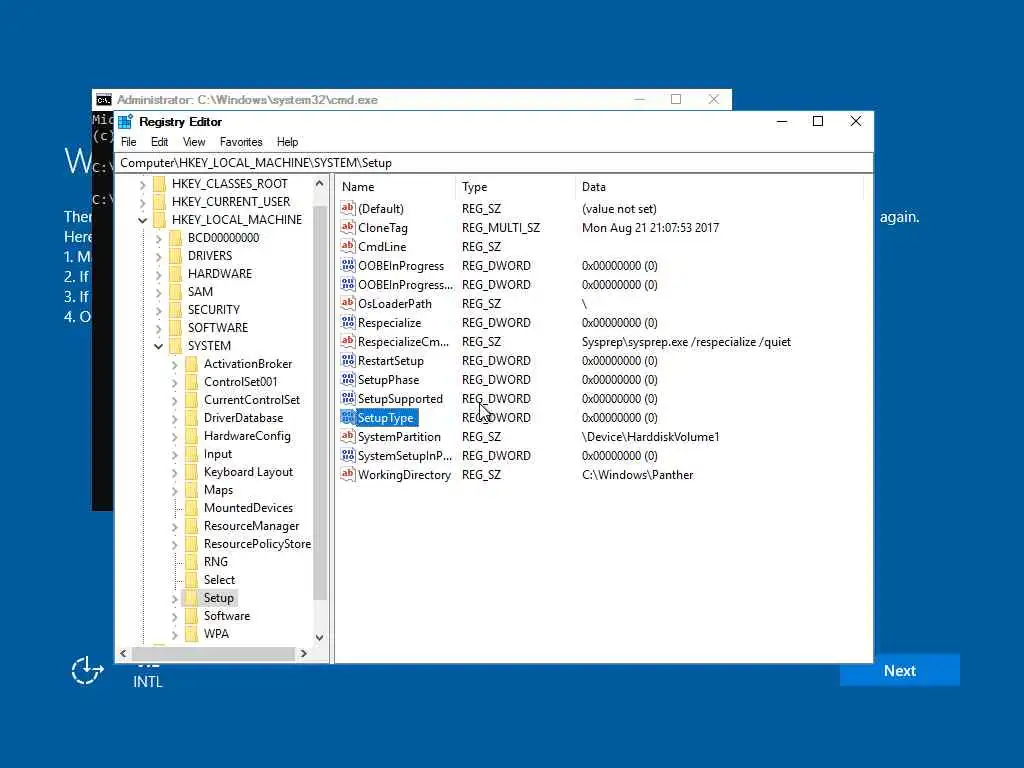Click the tree horizontal scroll right arrow
1024x768 pixels.
tap(304, 653)
